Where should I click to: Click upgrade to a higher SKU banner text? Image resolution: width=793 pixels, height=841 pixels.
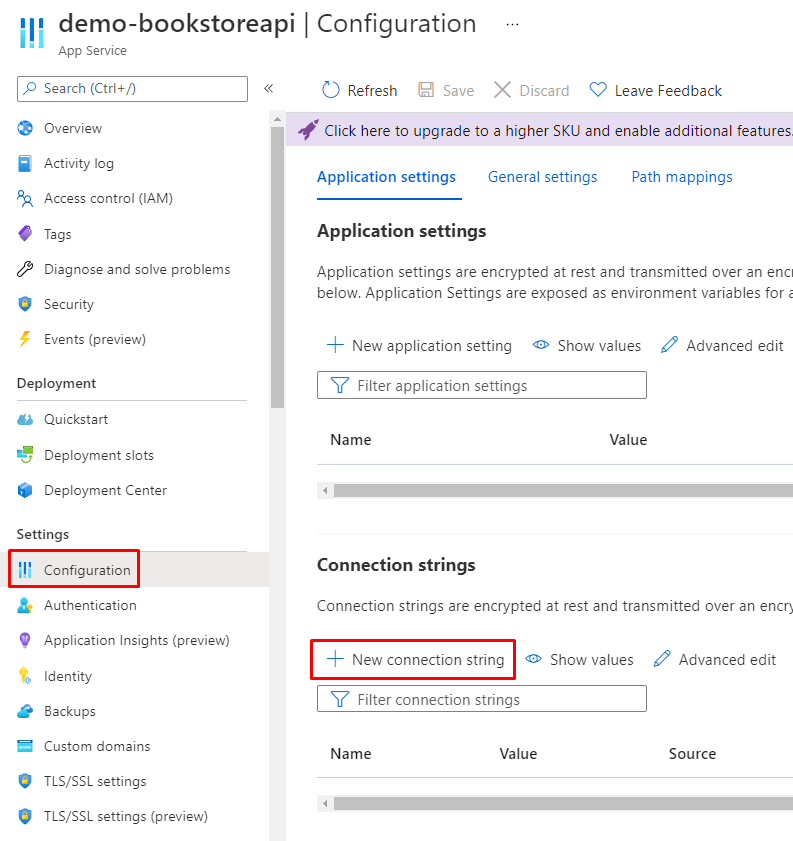click(x=558, y=130)
